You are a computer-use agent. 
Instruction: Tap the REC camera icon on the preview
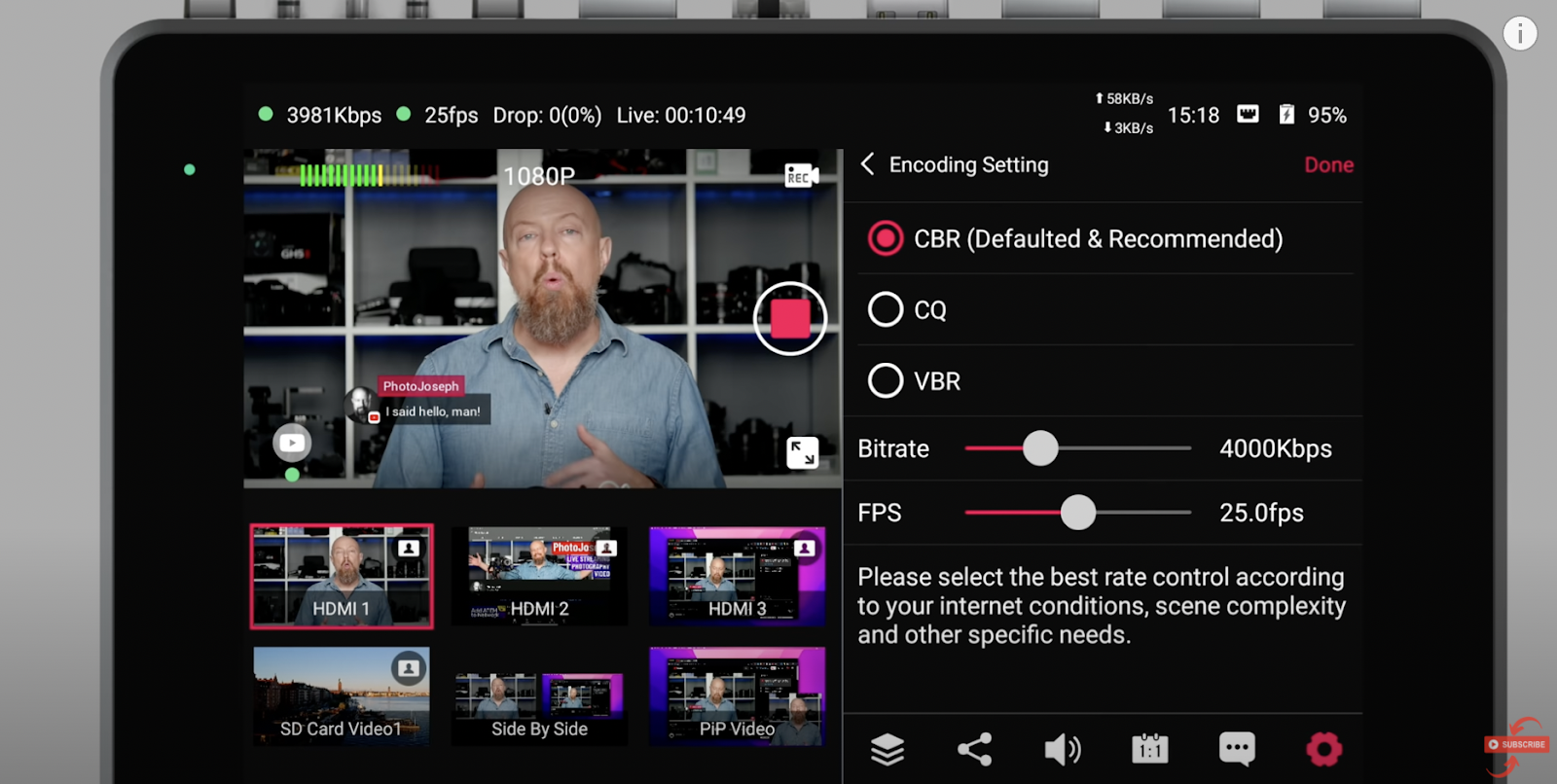802,175
